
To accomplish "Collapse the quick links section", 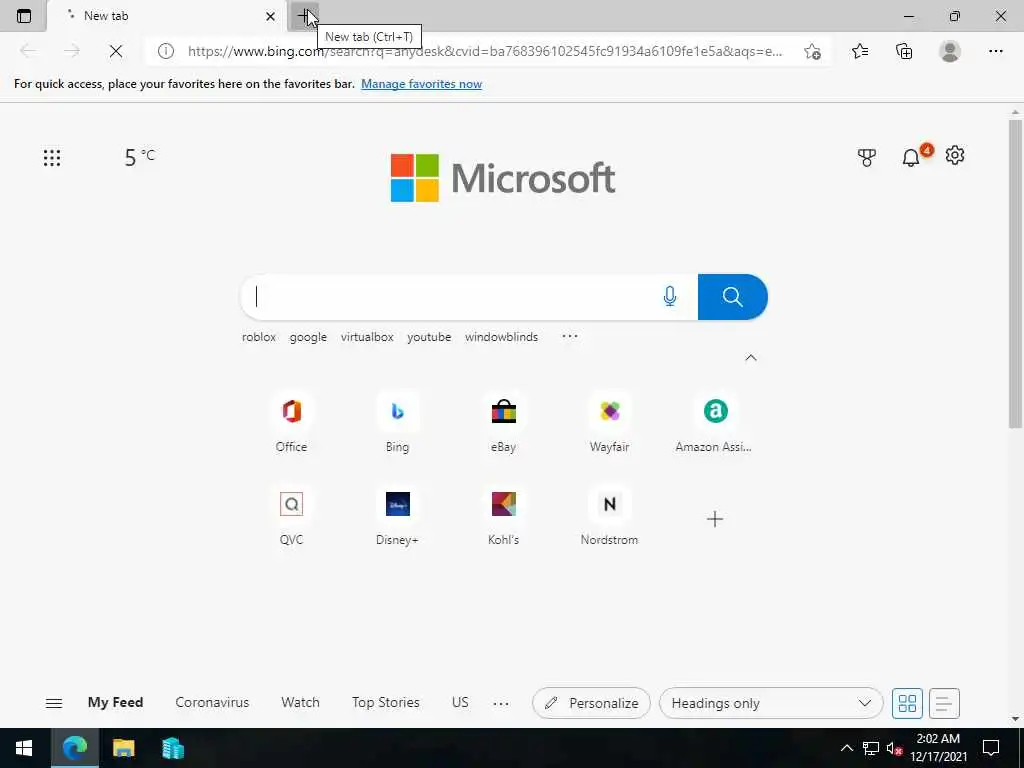I will [x=751, y=357].
